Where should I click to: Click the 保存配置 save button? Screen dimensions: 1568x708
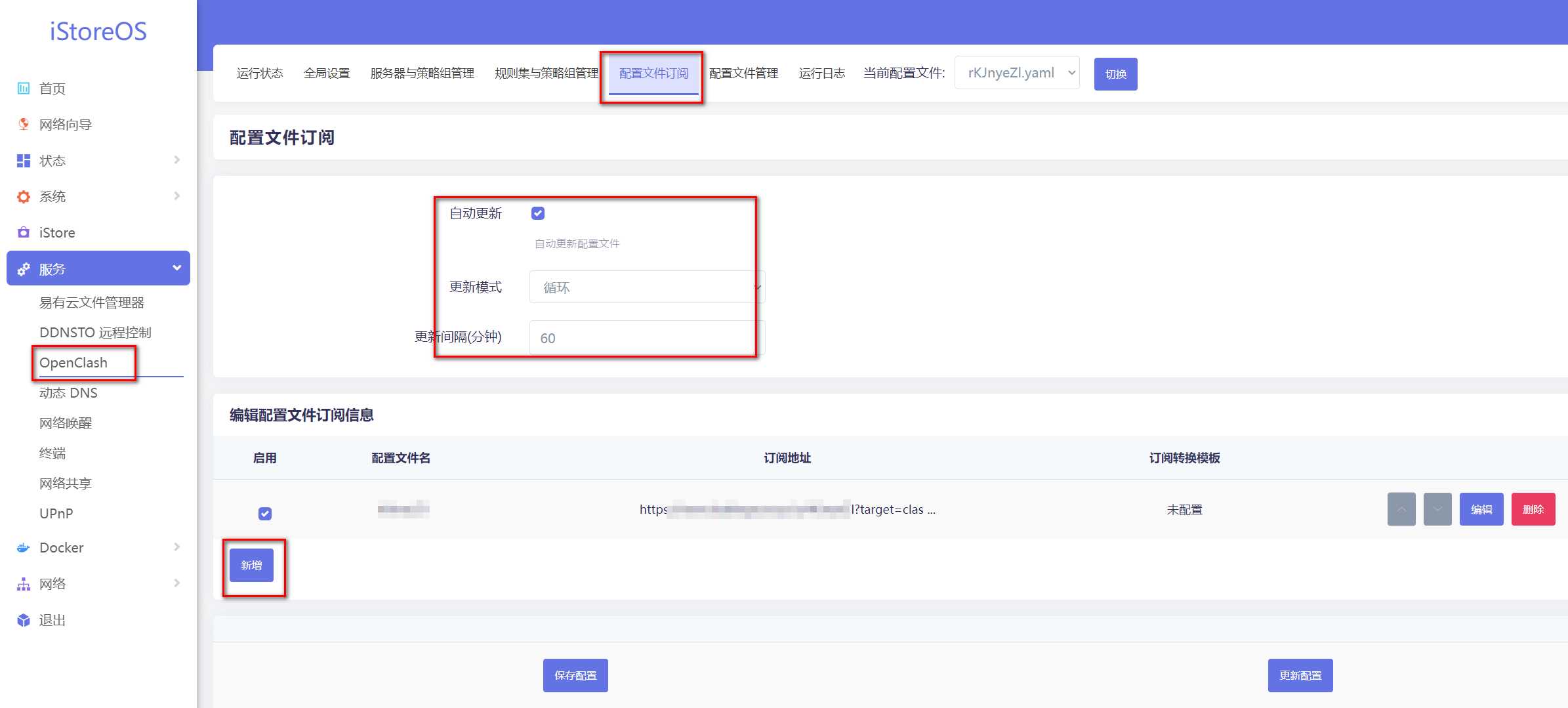click(575, 675)
